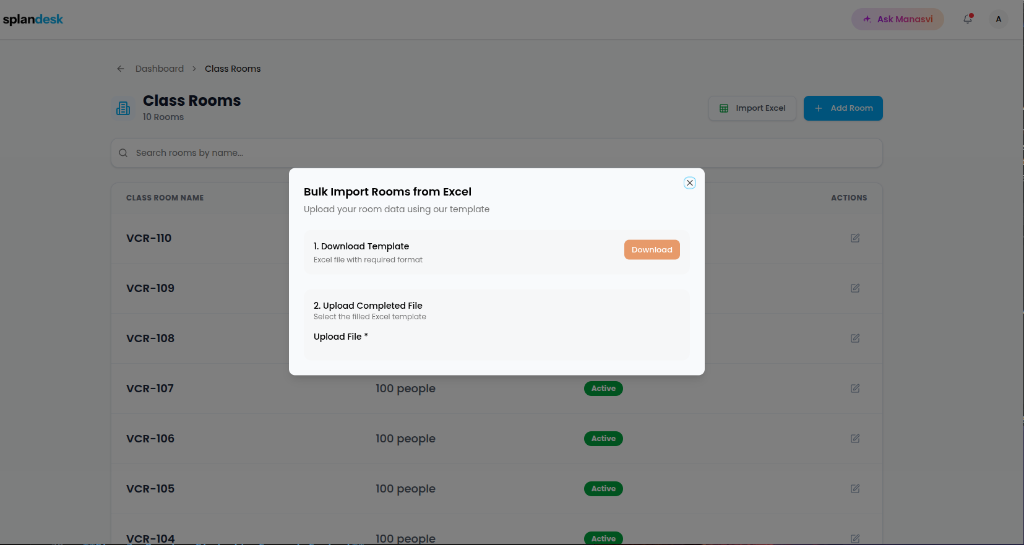Click the CLASS ROOM NAME column header

coord(165,198)
